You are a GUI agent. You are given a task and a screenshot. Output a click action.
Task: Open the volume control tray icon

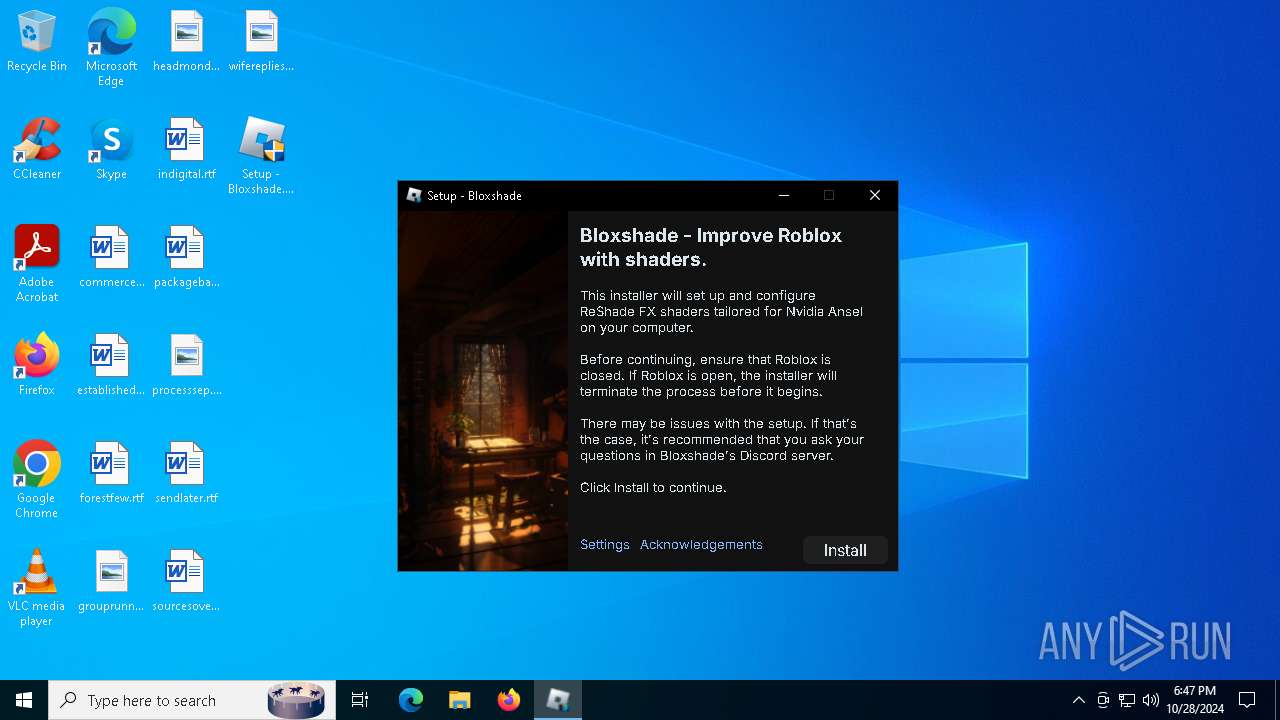click(x=1151, y=700)
